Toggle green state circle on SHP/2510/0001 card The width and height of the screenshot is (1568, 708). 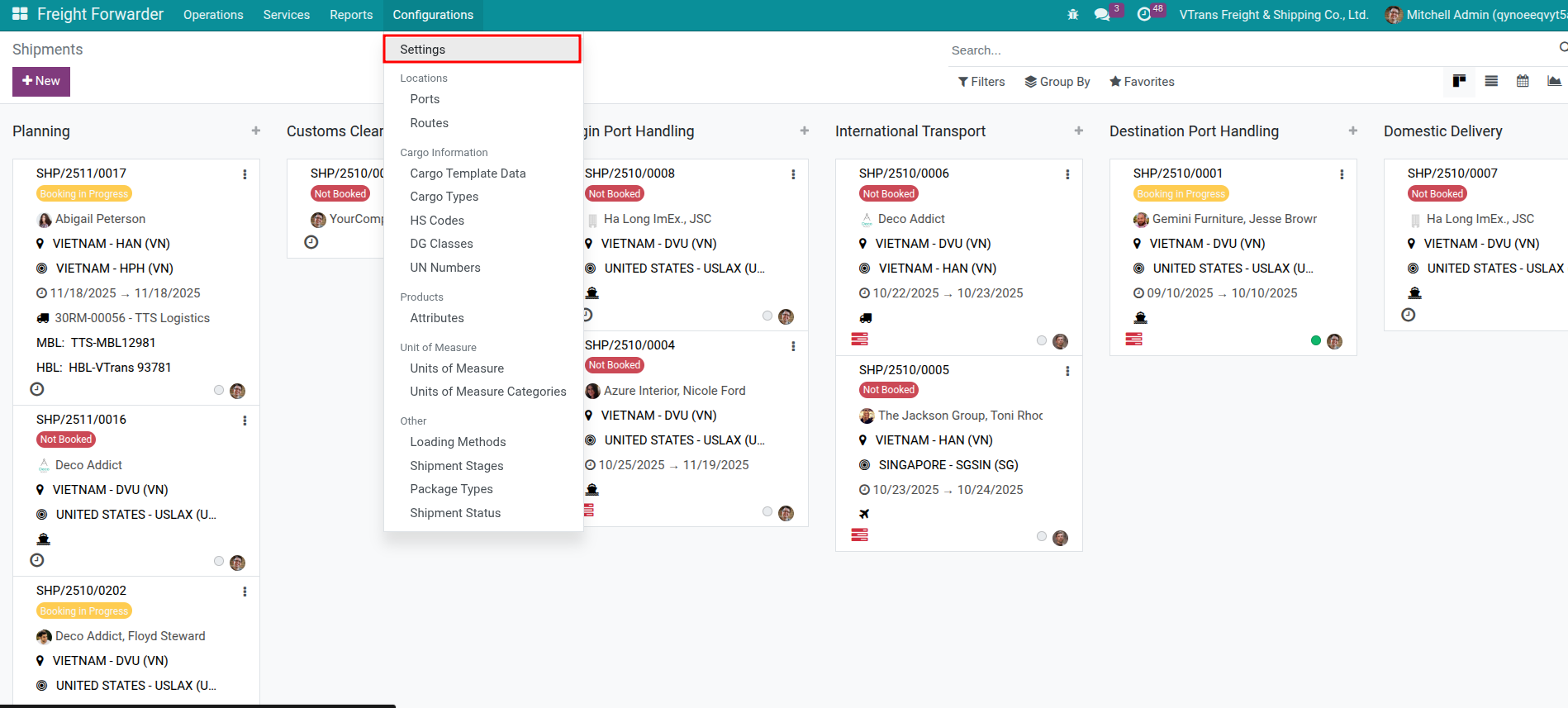(x=1316, y=340)
